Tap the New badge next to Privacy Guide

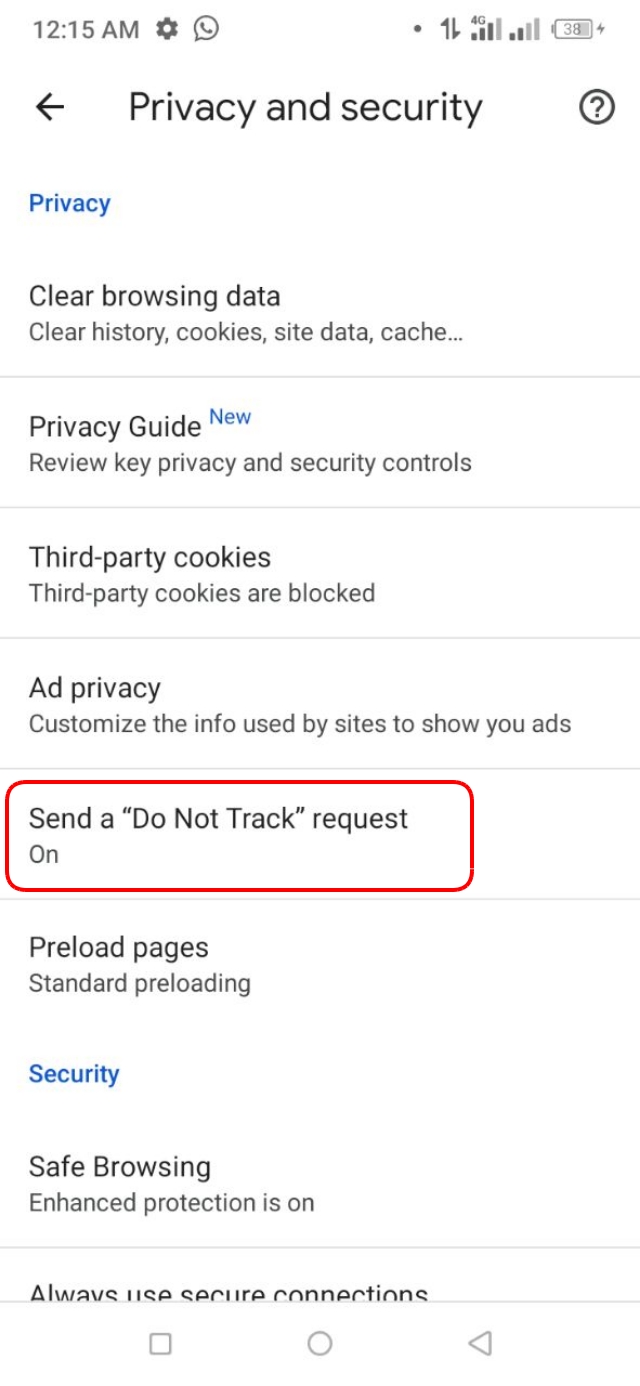point(232,416)
